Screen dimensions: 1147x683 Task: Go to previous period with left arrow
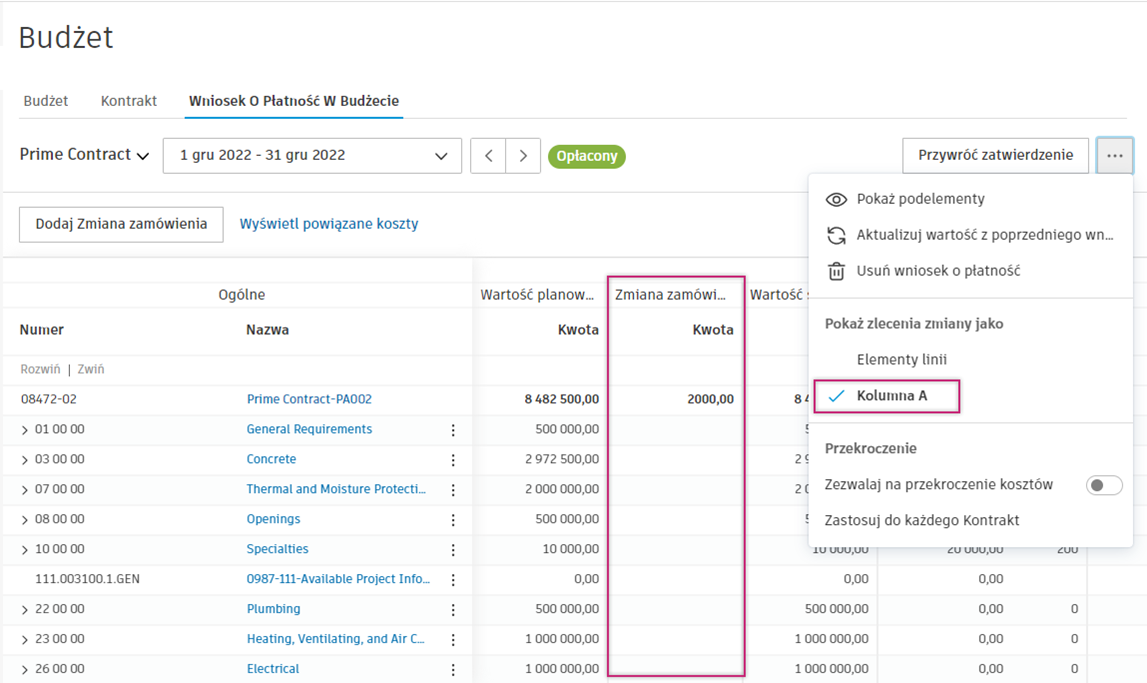[488, 156]
